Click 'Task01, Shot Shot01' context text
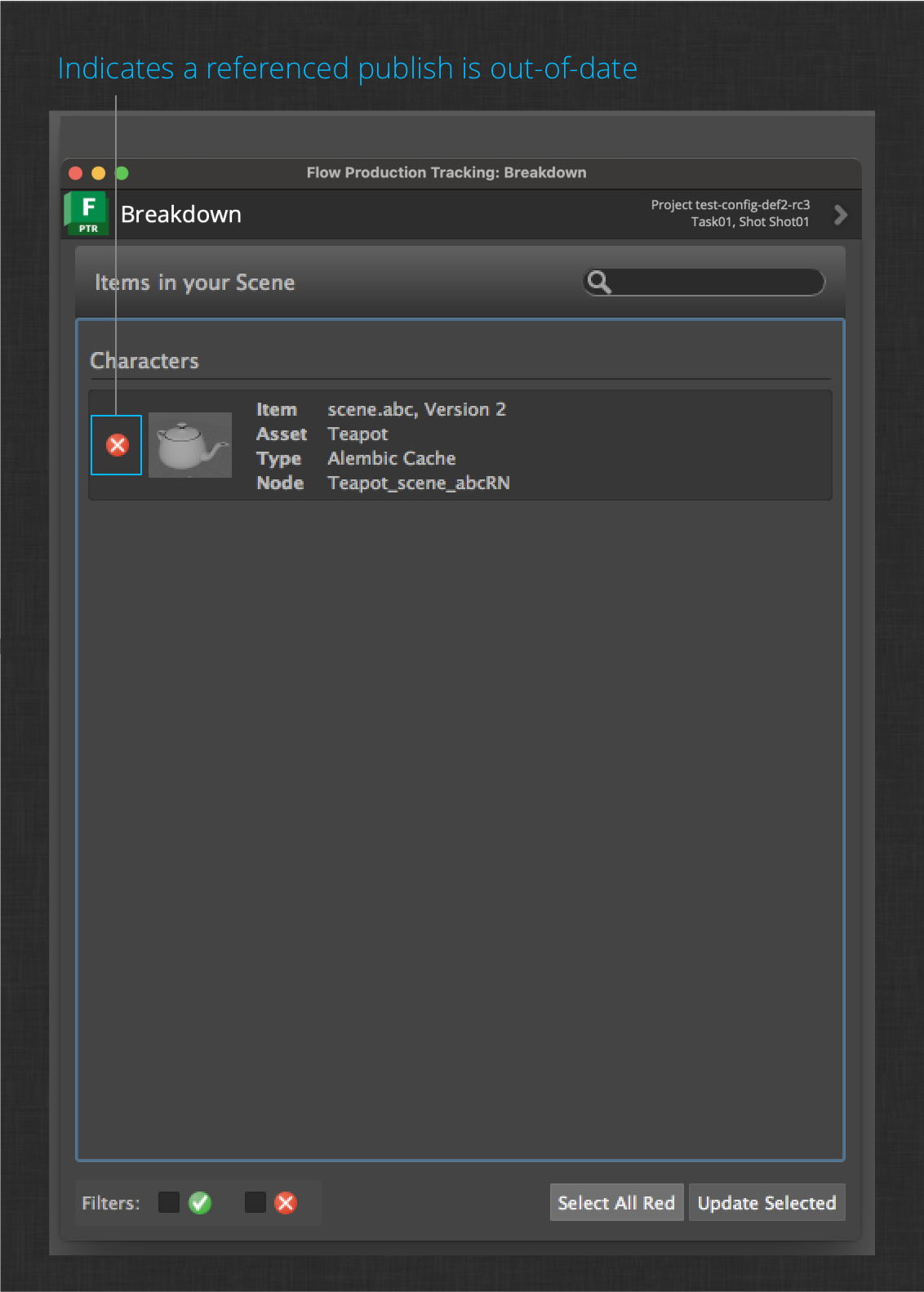Viewport: 924px width, 1292px height. coord(750,222)
